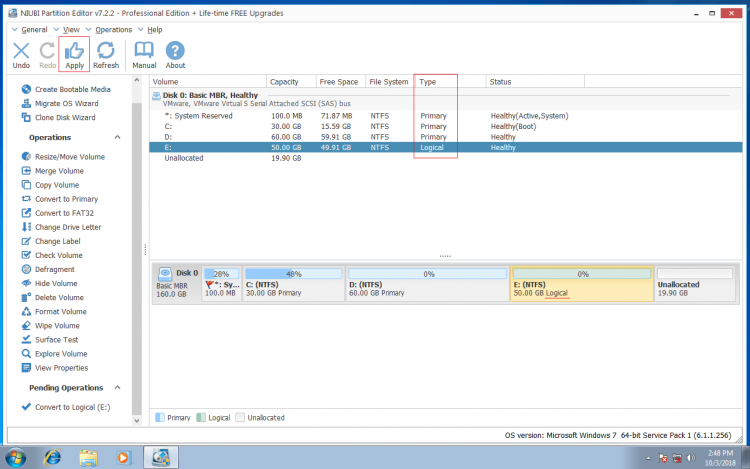
Task: Select the System Reserved volume row
Action: [x=446, y=116]
